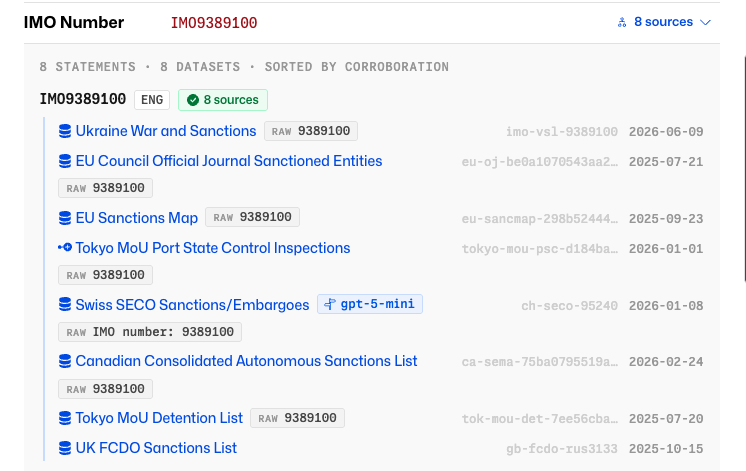Click the RAW 9389100 tag under Canadian Consolidated list
The image size is (746, 471).
coord(105,389)
